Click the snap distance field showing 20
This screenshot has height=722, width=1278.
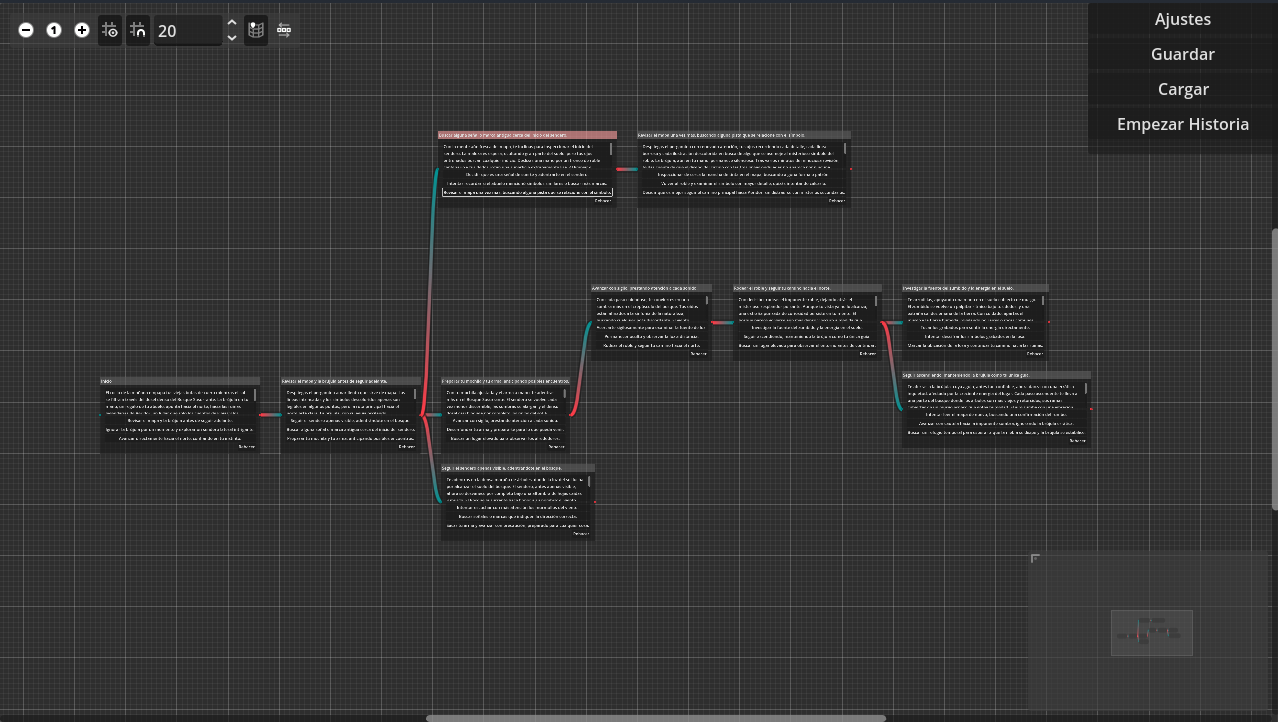[187, 31]
